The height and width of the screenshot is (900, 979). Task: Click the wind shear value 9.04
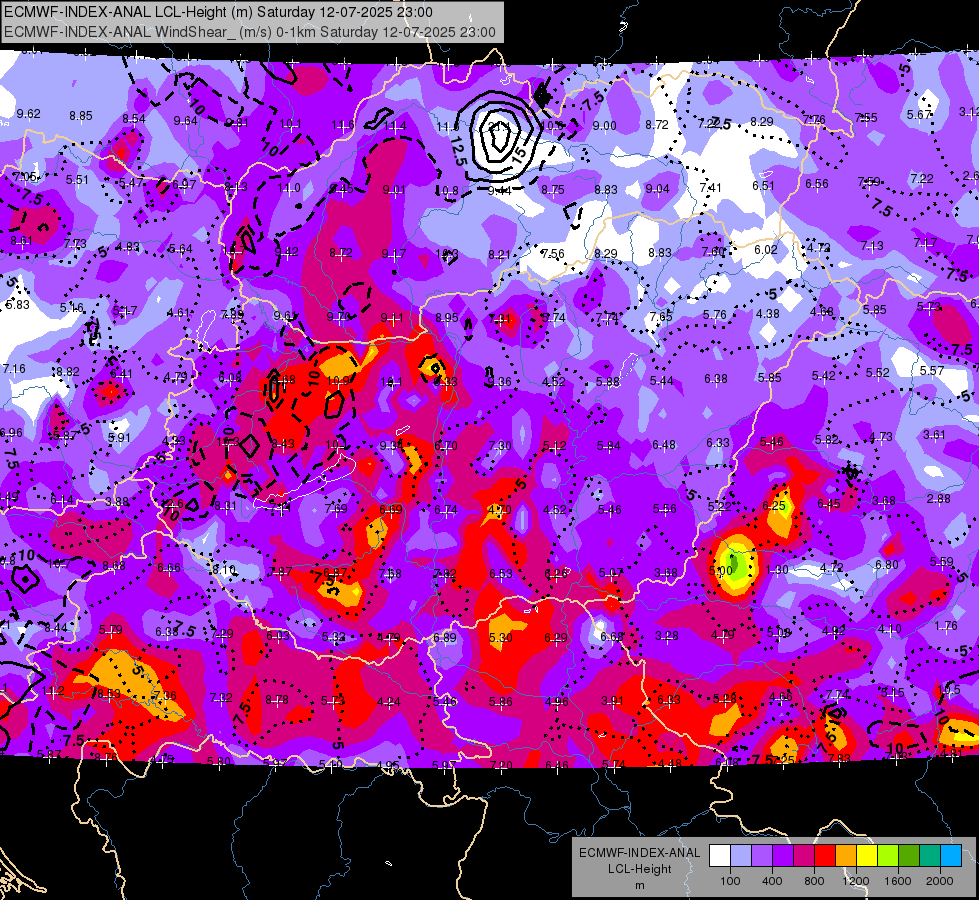click(x=657, y=189)
